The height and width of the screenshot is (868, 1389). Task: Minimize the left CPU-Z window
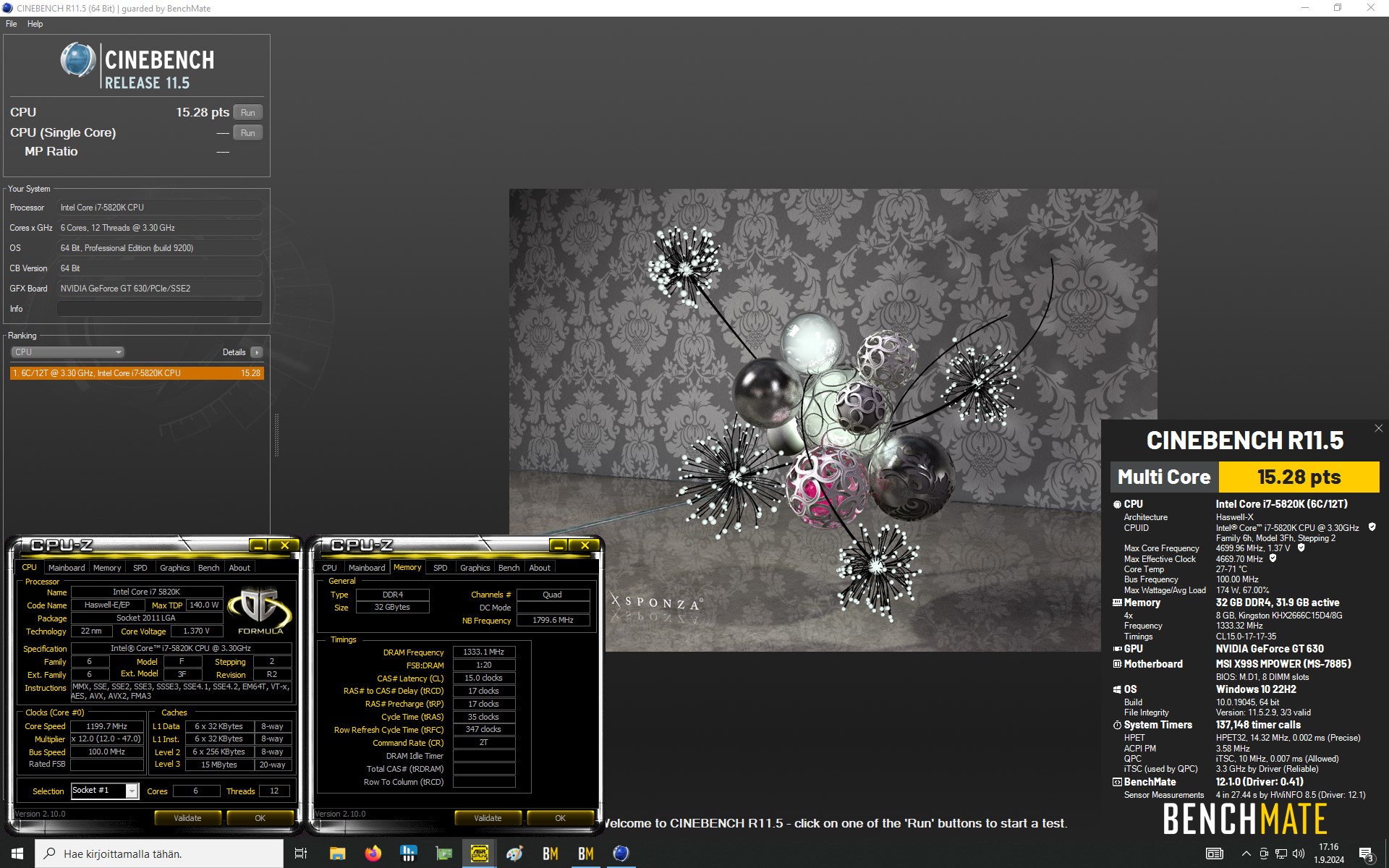(259, 545)
